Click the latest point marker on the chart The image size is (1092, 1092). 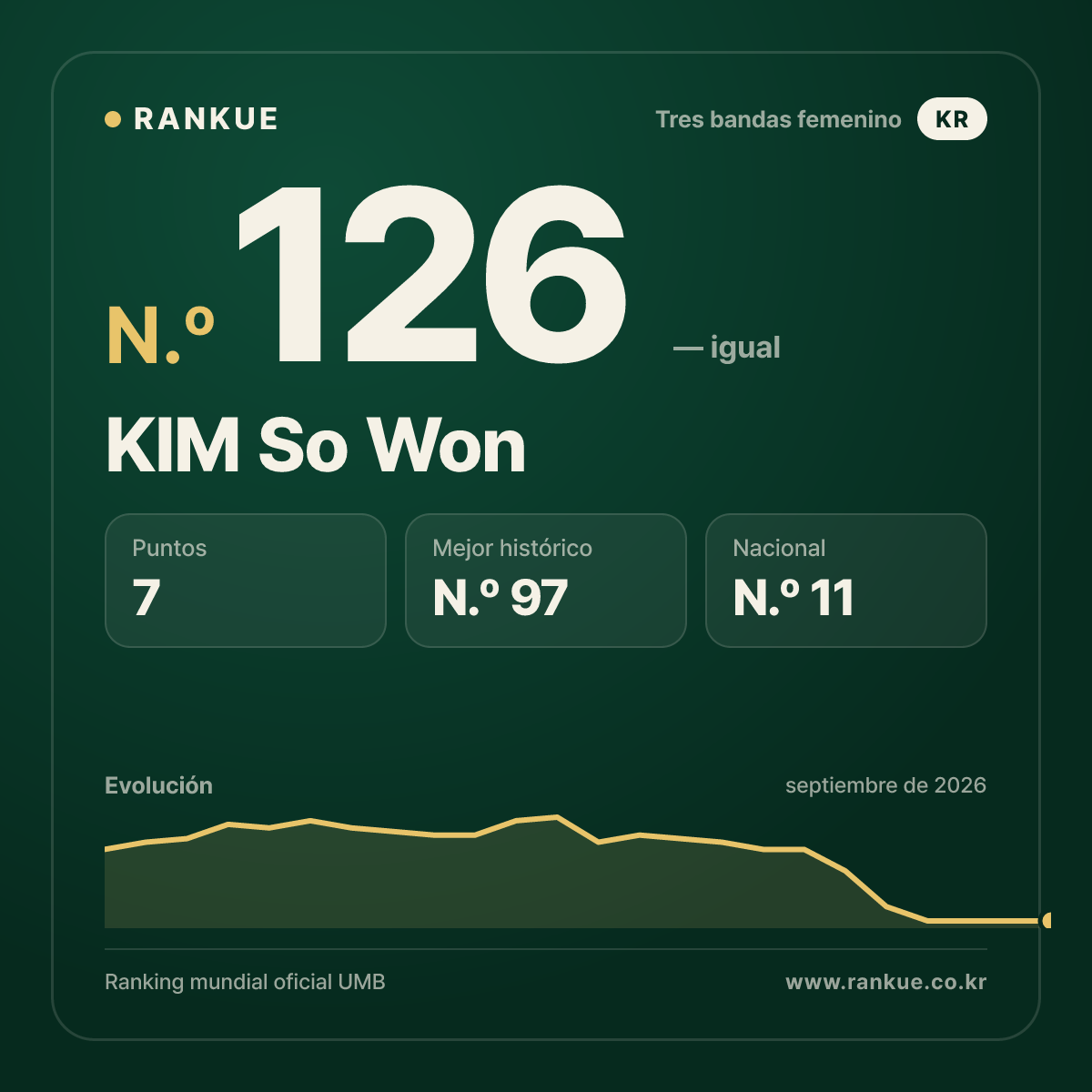(x=1046, y=921)
